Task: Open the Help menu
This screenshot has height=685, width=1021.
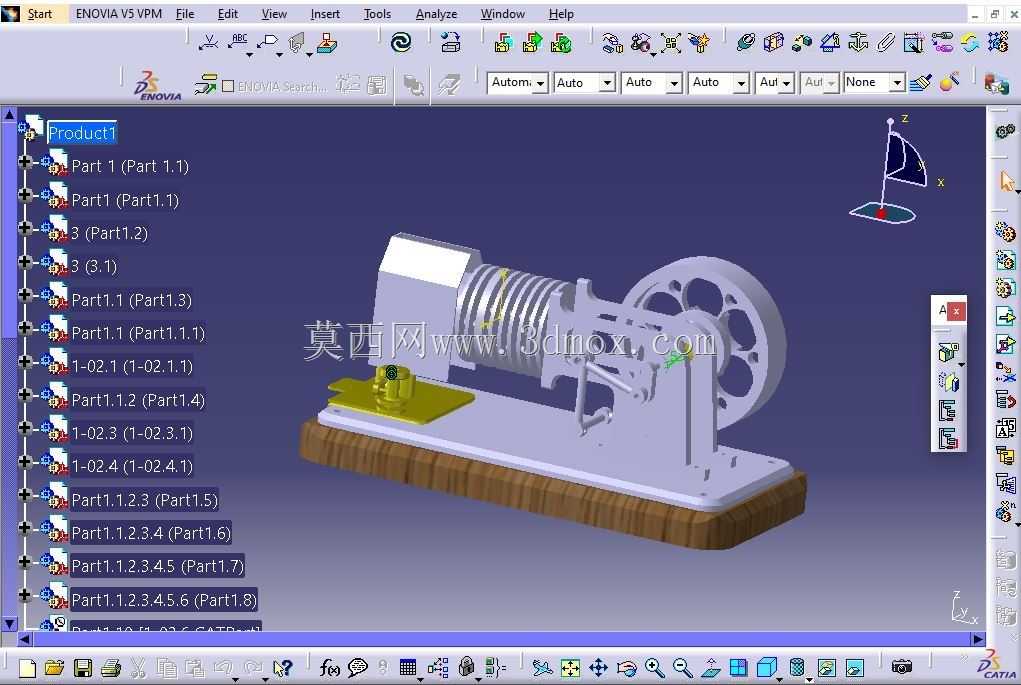Action: 561,14
